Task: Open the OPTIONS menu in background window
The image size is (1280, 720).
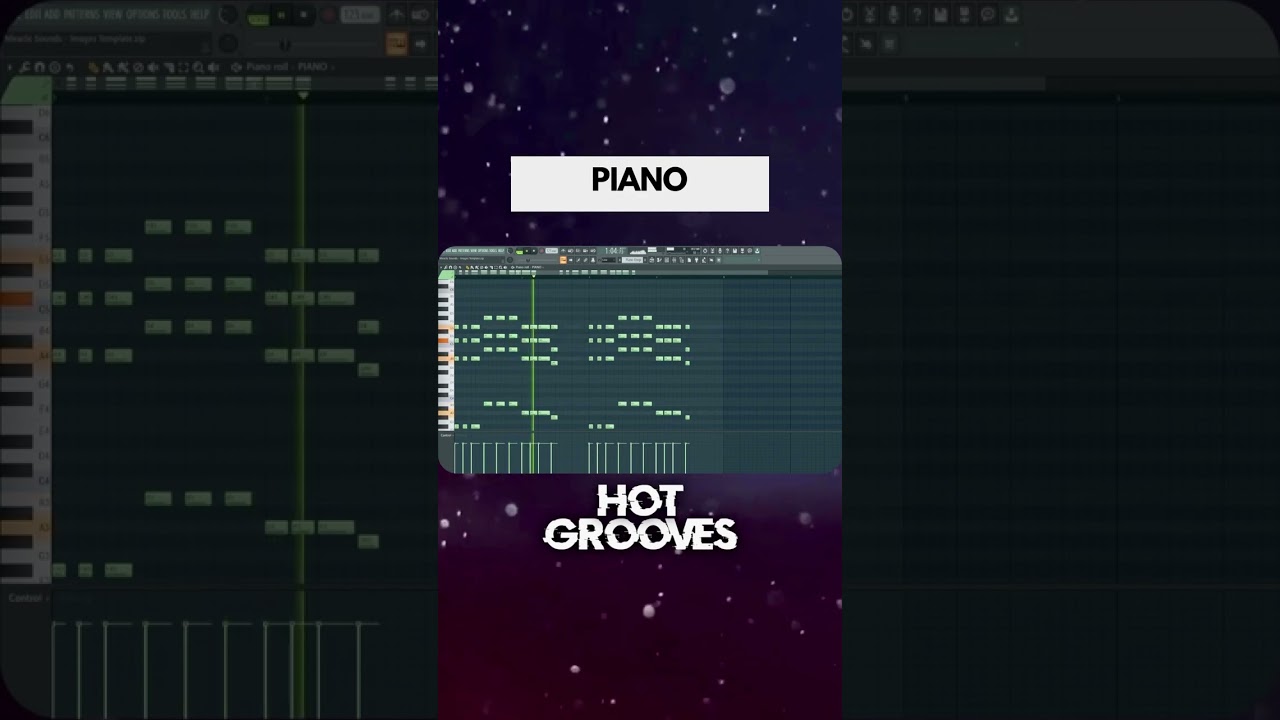Action: tap(142, 15)
